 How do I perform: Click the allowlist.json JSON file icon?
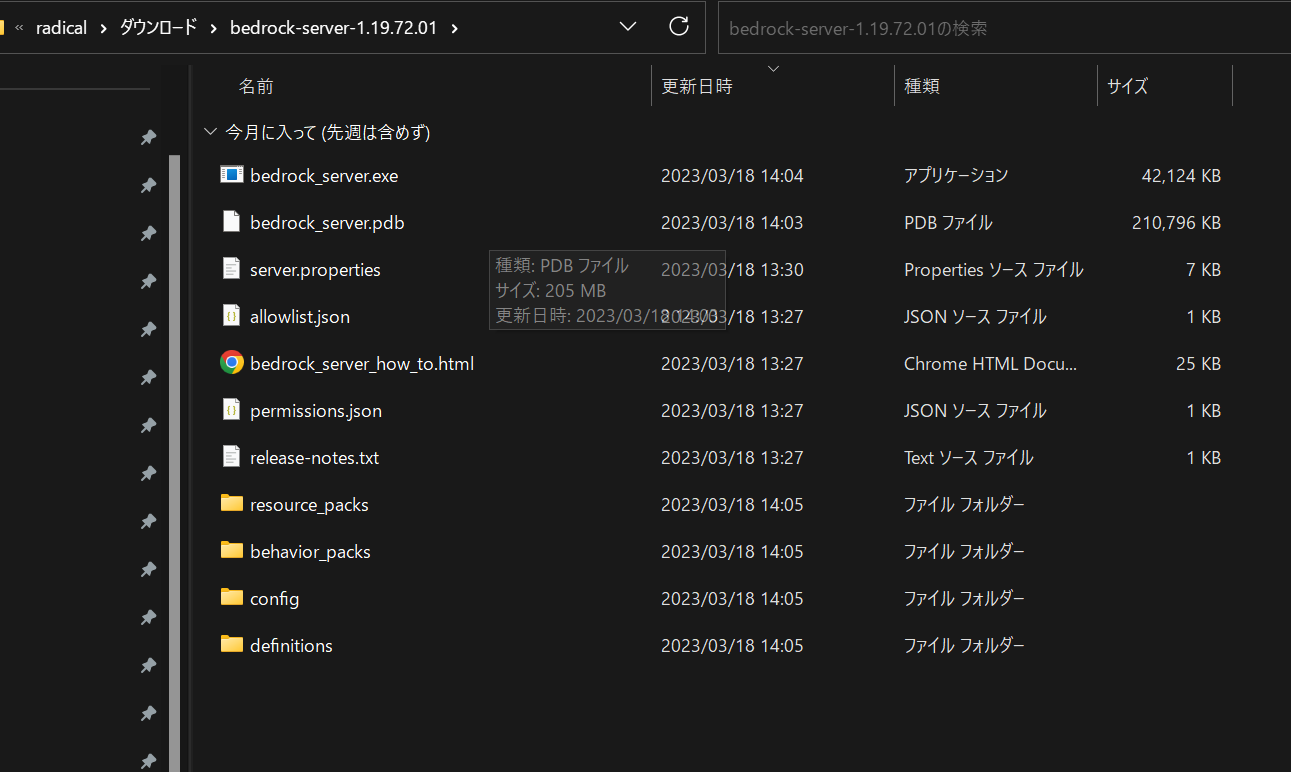pyautogui.click(x=231, y=316)
